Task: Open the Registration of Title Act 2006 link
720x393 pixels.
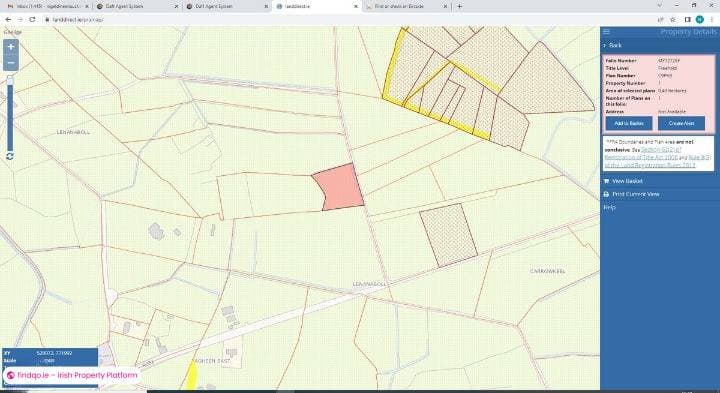Action: pyautogui.click(x=641, y=157)
